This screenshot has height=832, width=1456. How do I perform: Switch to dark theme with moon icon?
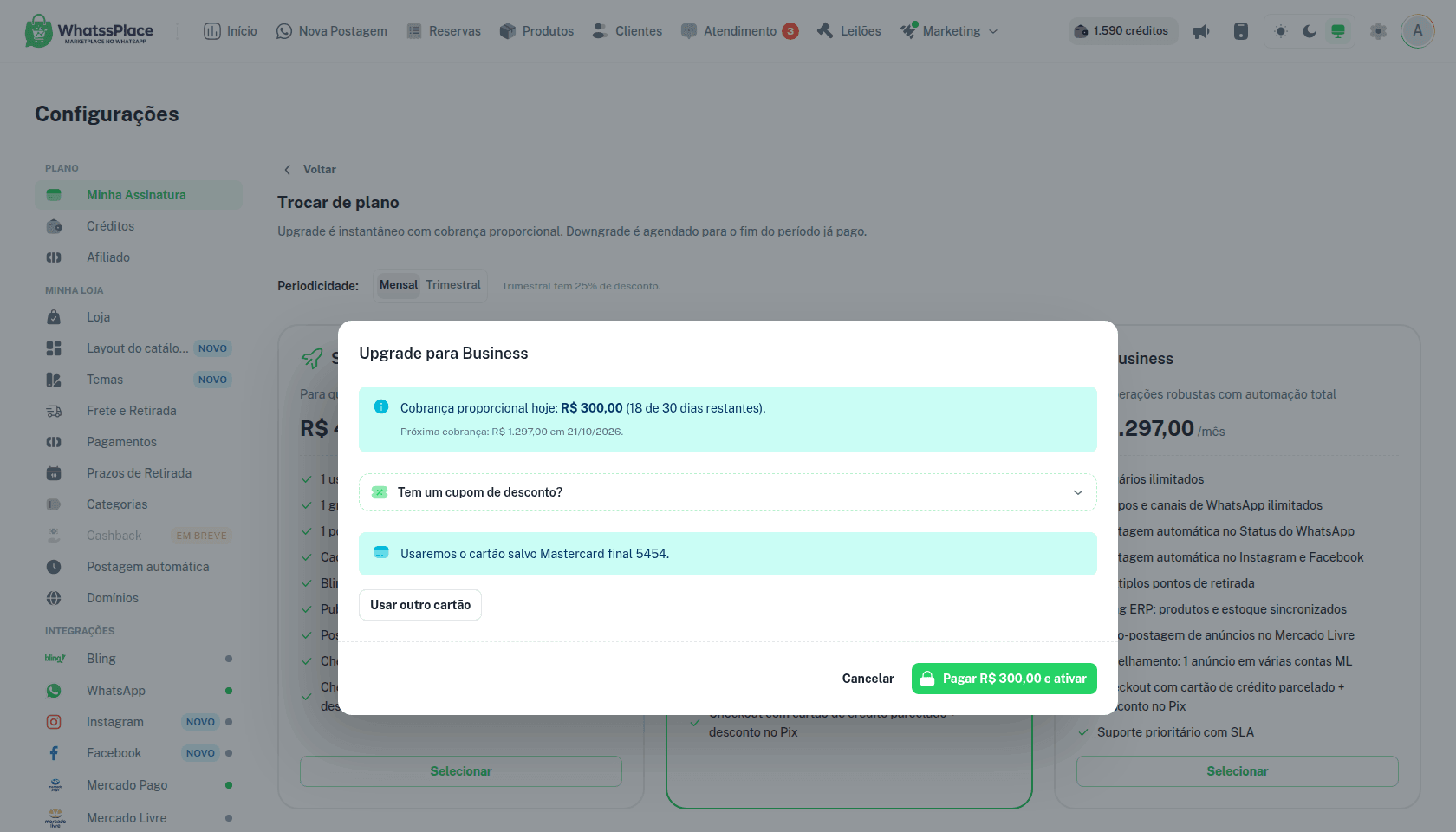click(1310, 31)
